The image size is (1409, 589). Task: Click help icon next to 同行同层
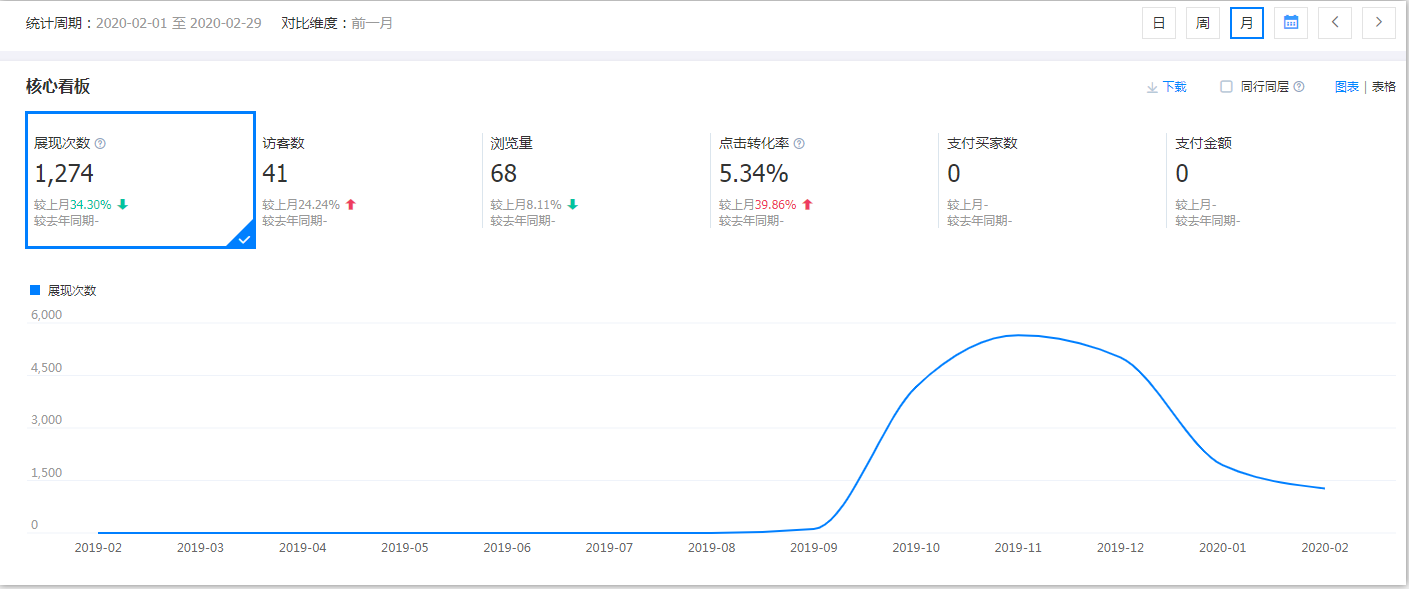1299,87
